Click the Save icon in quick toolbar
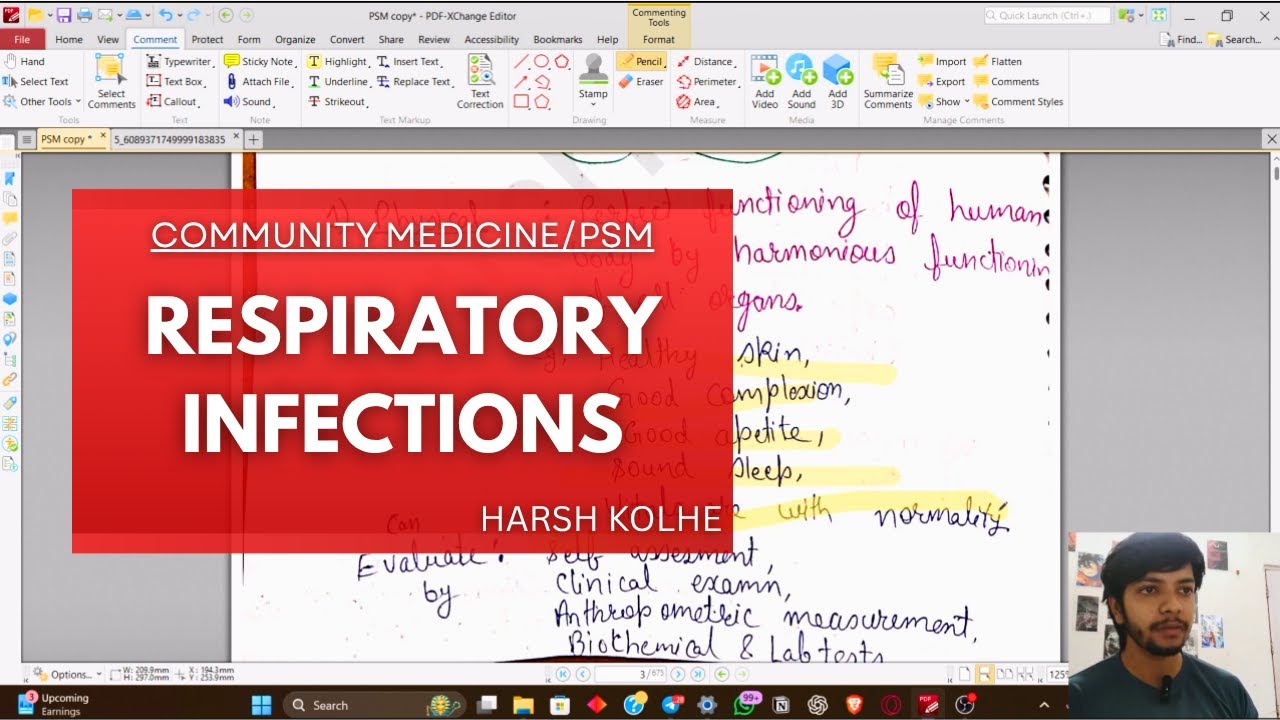Screen dimensions: 1280x720 coord(64,15)
